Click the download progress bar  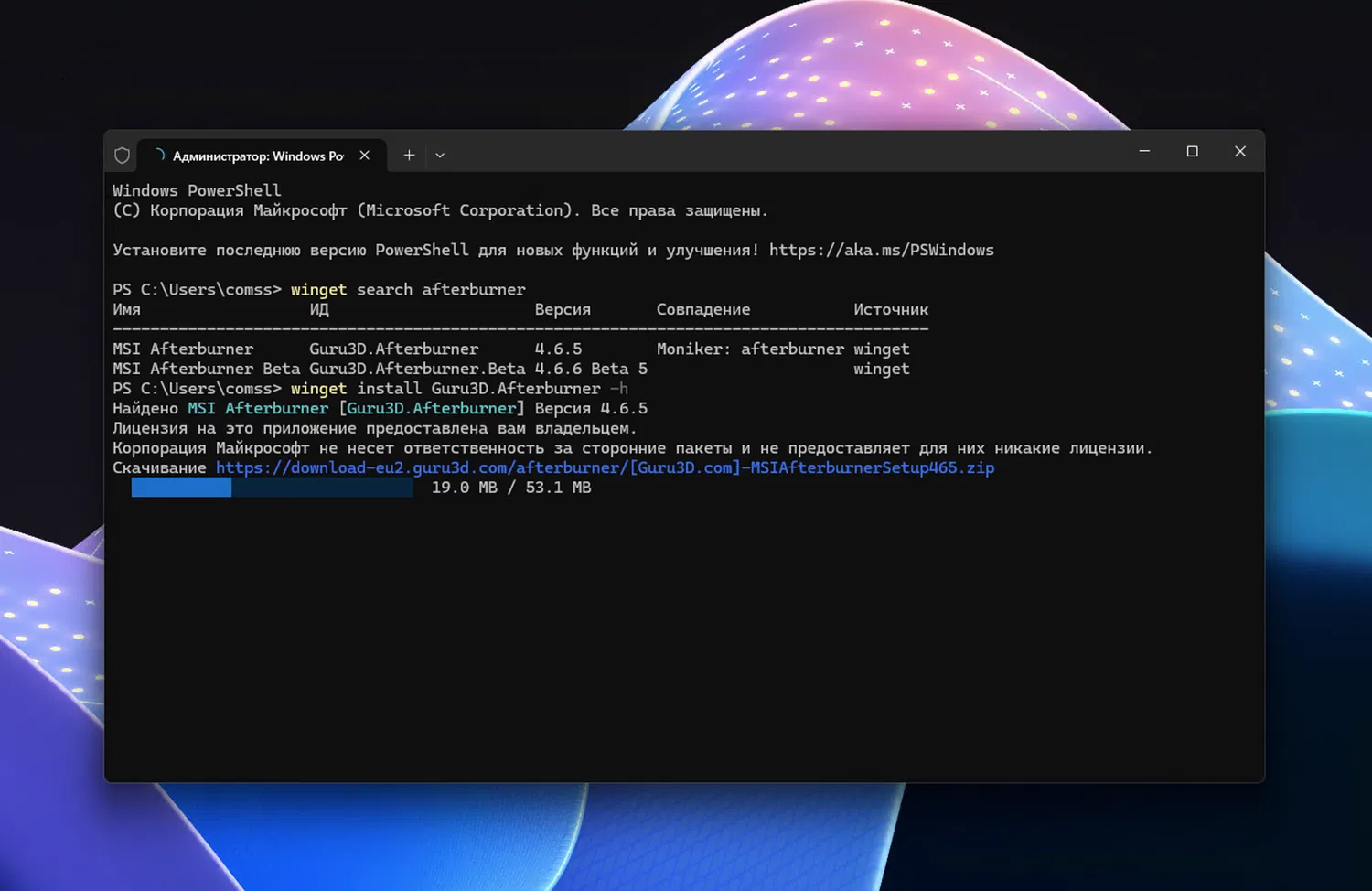(x=272, y=488)
